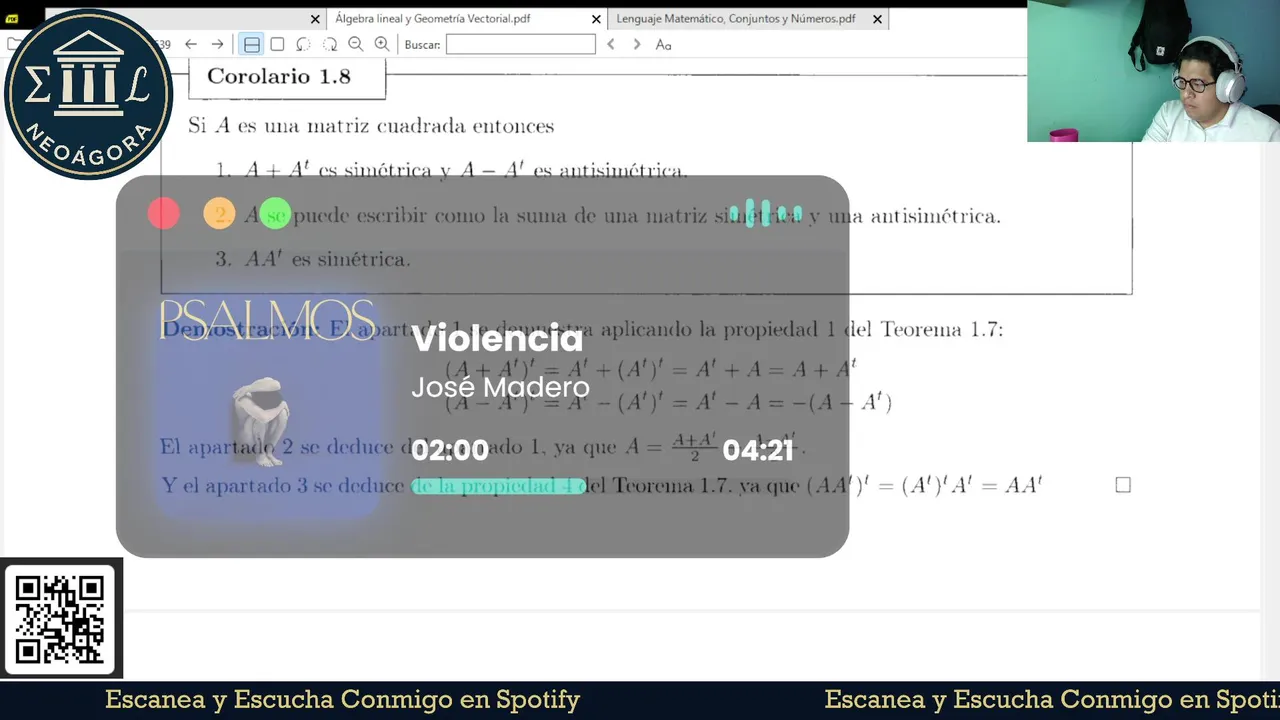This screenshot has width=1280, height=720.
Task: Focus the Buscar search field
Action: click(x=520, y=44)
